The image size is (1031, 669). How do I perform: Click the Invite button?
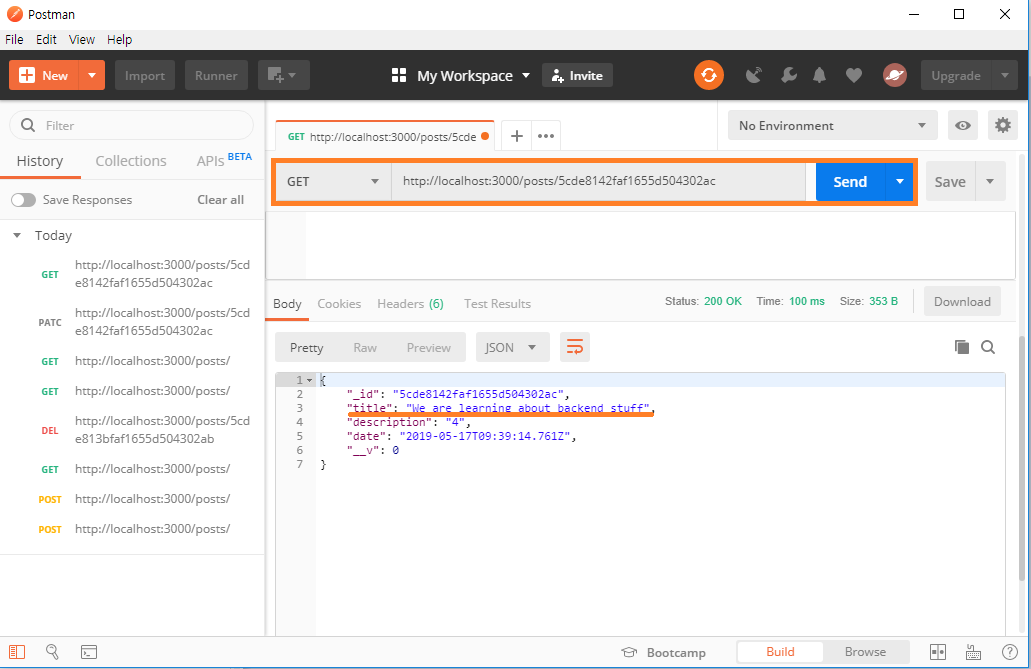577,75
